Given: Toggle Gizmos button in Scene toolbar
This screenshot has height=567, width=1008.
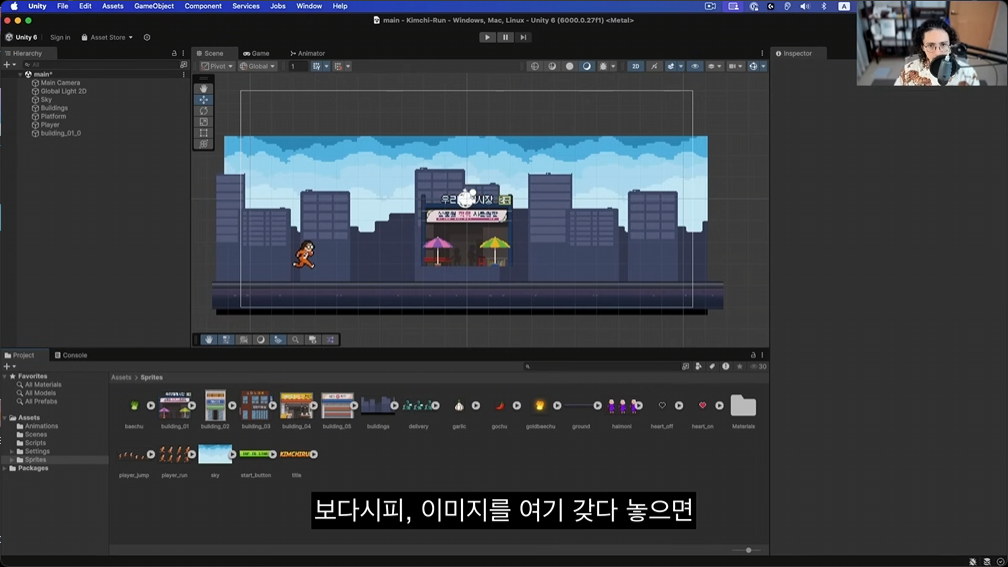Looking at the screenshot, I should pos(753,66).
